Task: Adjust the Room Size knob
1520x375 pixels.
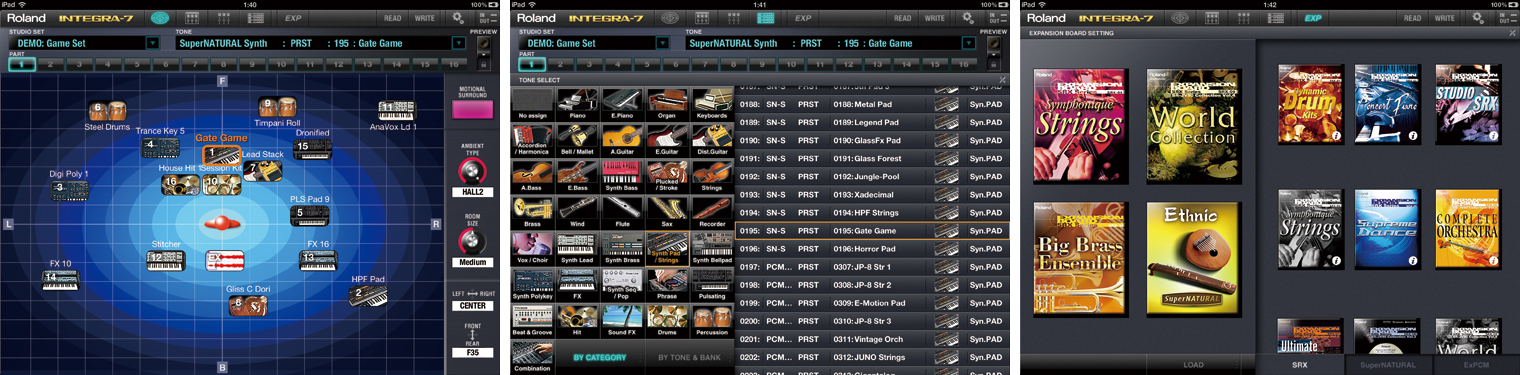Action: (466, 240)
